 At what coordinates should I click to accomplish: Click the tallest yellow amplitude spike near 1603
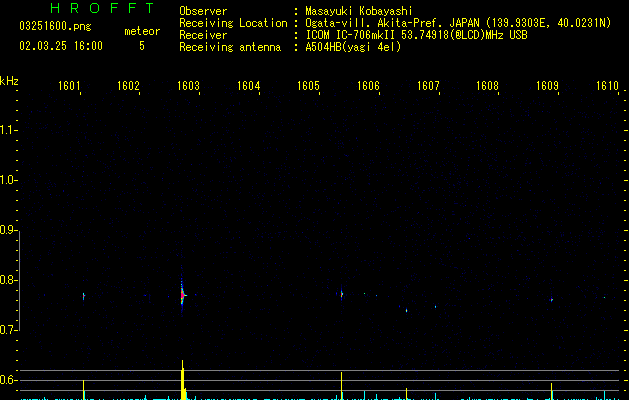pyautogui.click(x=183, y=380)
